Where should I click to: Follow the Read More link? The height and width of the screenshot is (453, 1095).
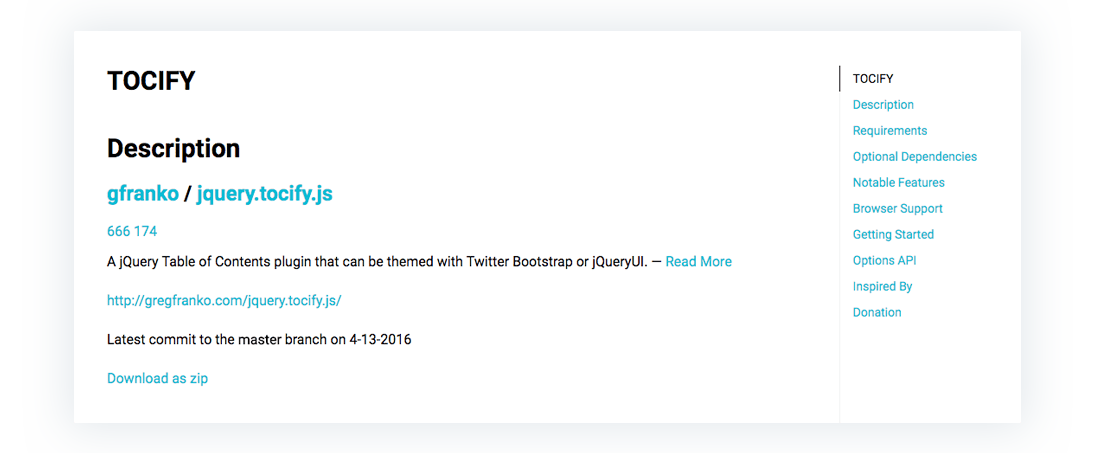pyautogui.click(x=698, y=262)
